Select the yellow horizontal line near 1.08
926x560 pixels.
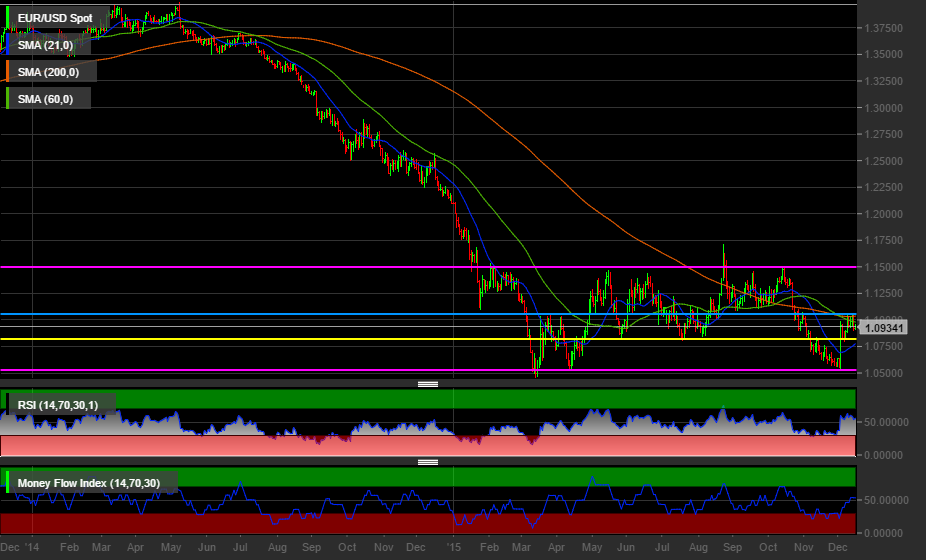pyautogui.click(x=300, y=339)
